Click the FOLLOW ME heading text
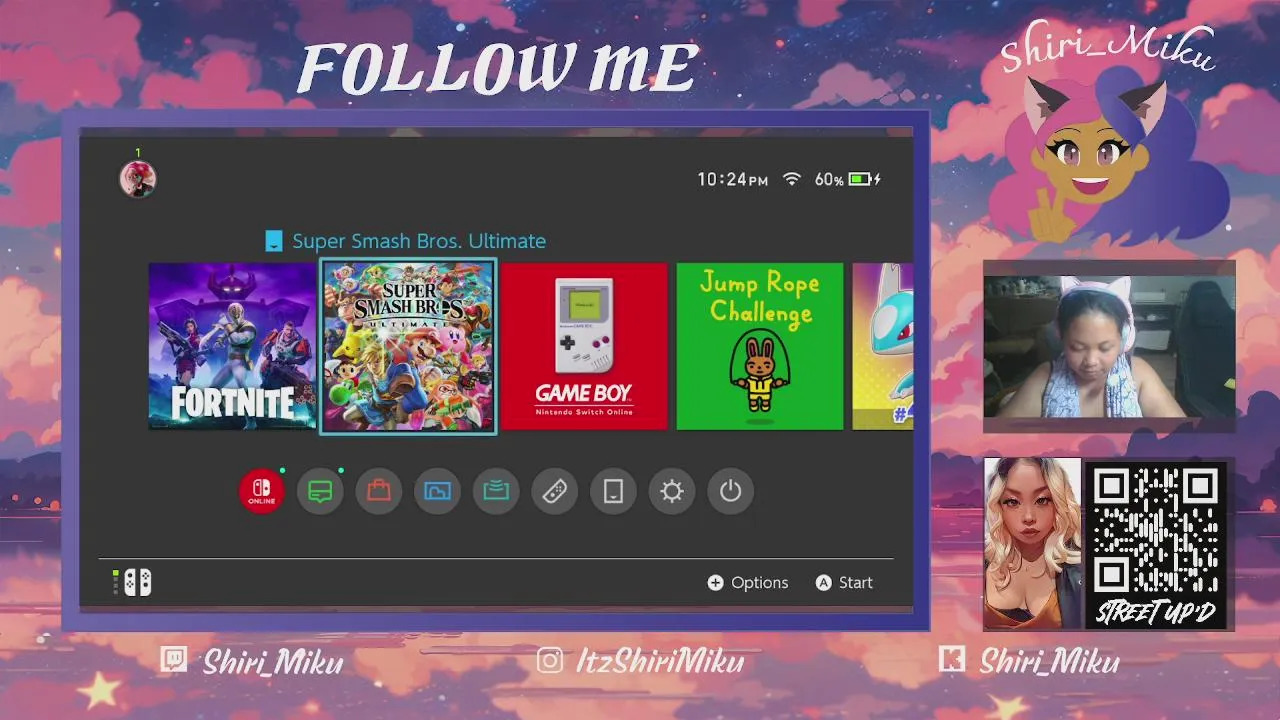The image size is (1280, 720). [x=497, y=70]
